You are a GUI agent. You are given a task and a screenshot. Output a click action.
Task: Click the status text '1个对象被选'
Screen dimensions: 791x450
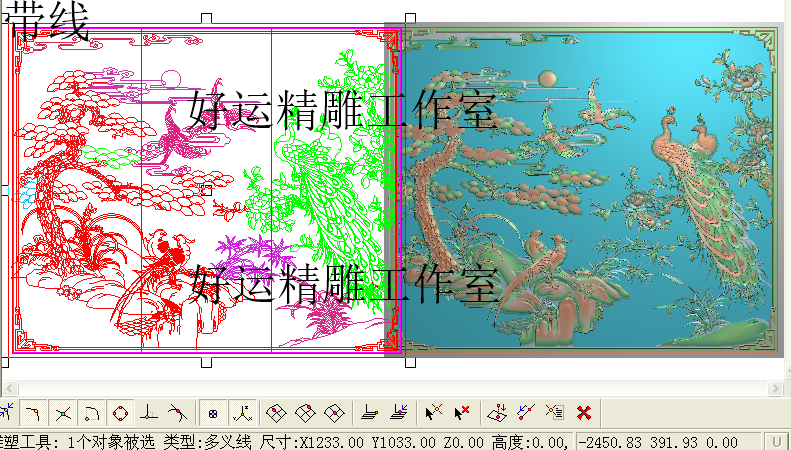point(111,442)
